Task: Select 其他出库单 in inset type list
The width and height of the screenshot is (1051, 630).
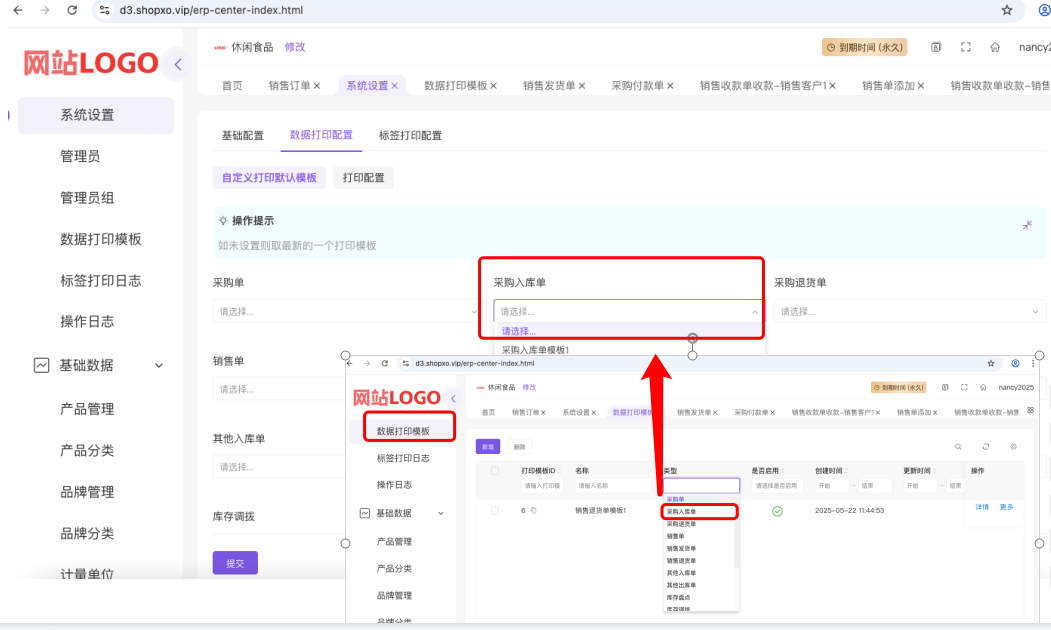Action: (681, 585)
